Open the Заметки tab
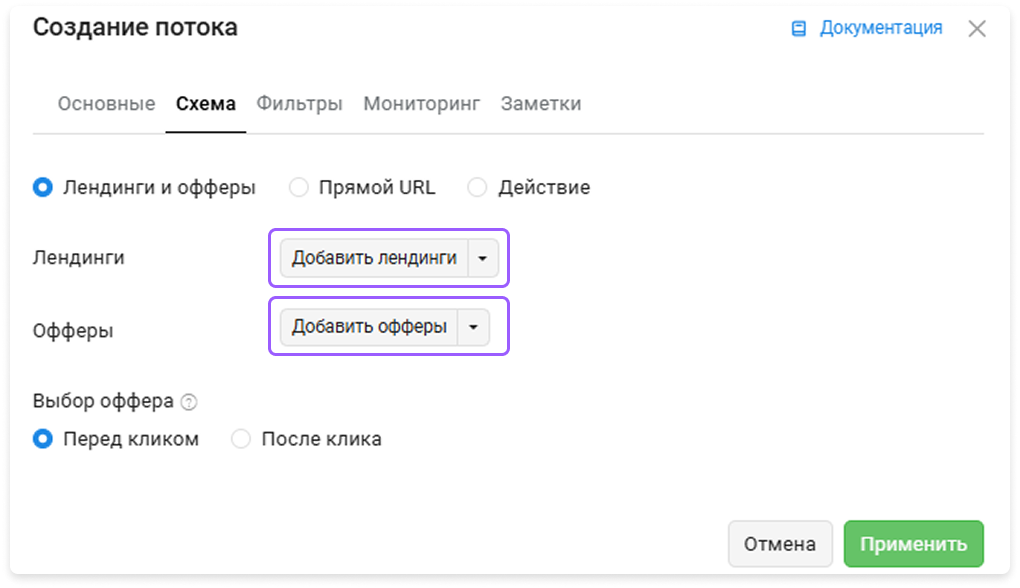1020x588 pixels. (541, 104)
